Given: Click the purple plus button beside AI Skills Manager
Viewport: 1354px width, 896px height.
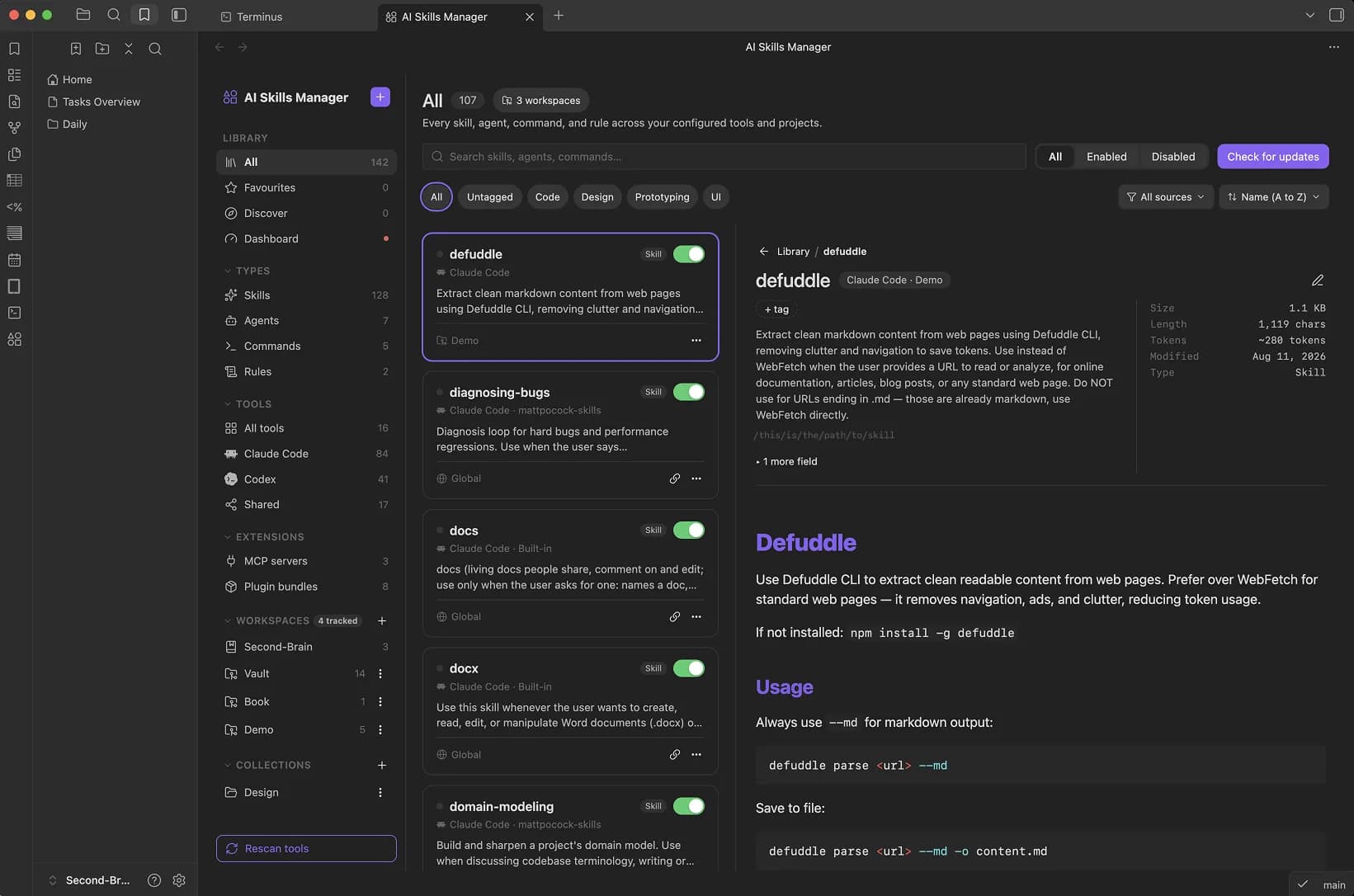Looking at the screenshot, I should point(380,97).
